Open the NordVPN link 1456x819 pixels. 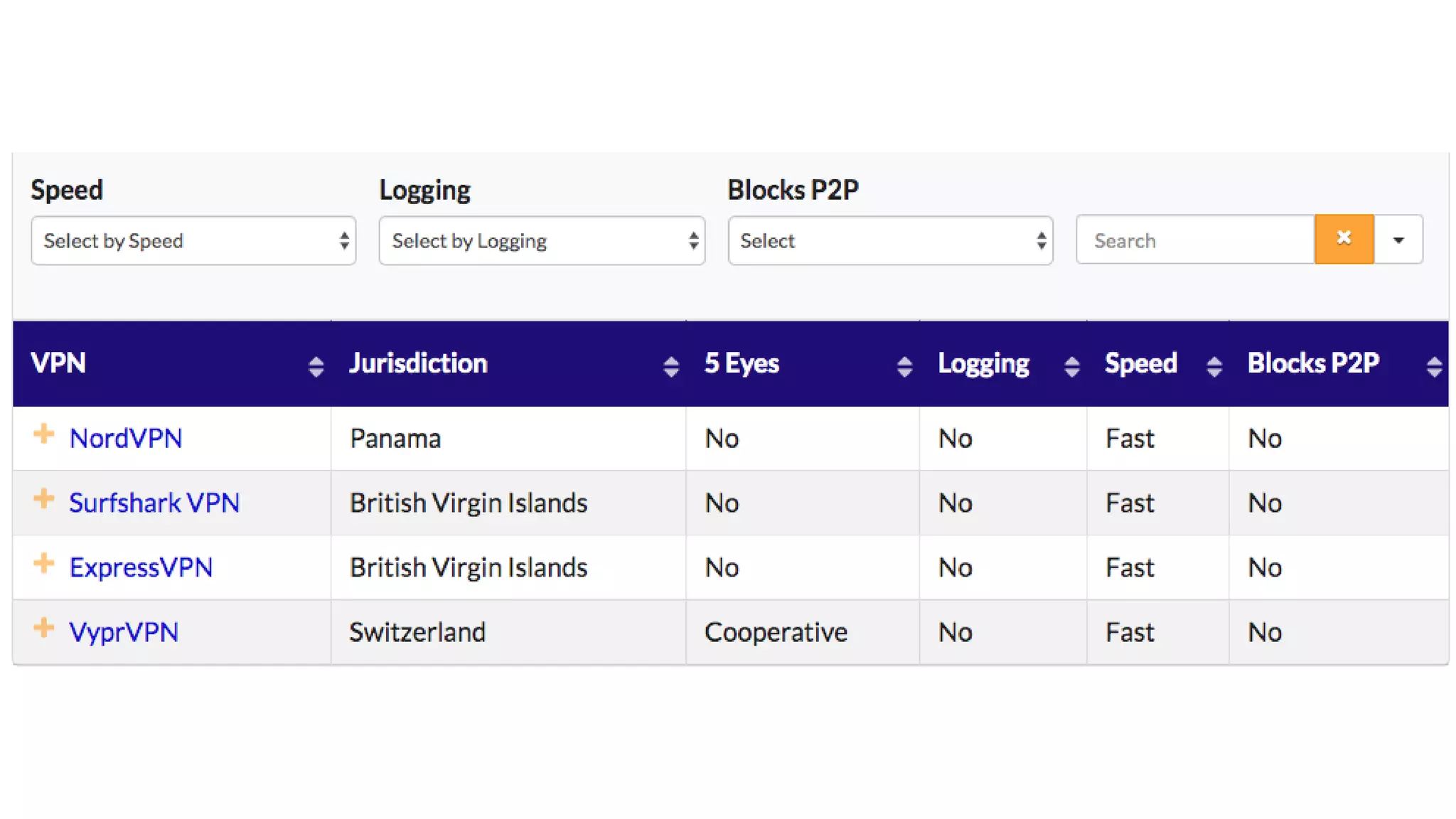coord(126,438)
